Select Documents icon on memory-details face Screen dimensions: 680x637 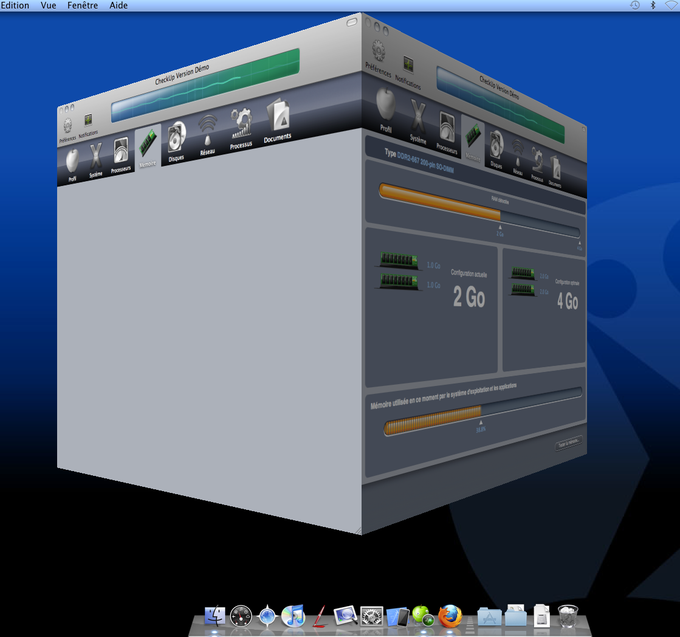[555, 170]
